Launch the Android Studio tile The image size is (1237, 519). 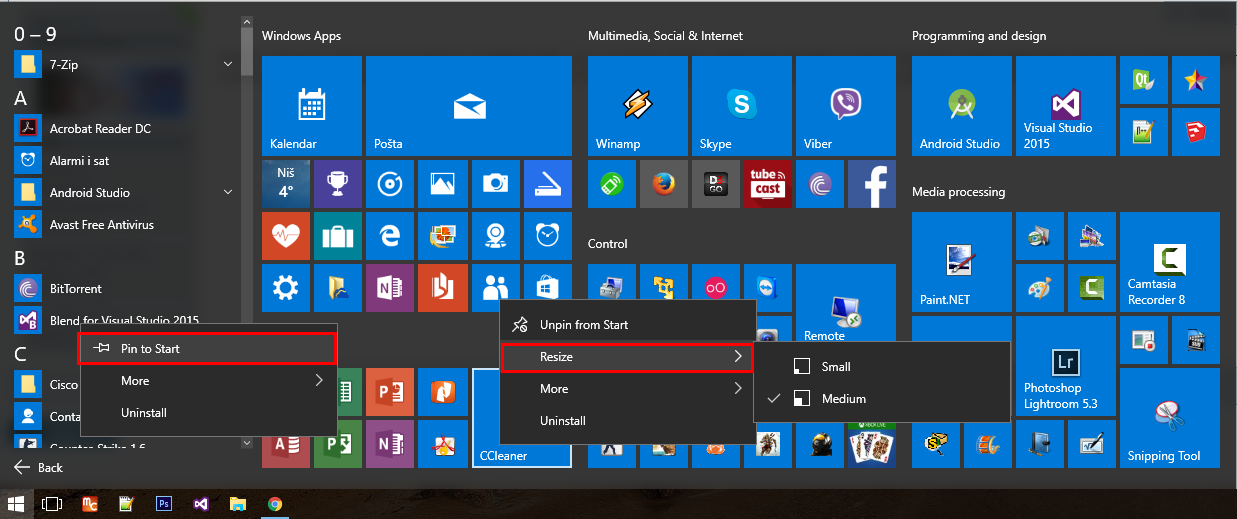pyautogui.click(x=962, y=106)
